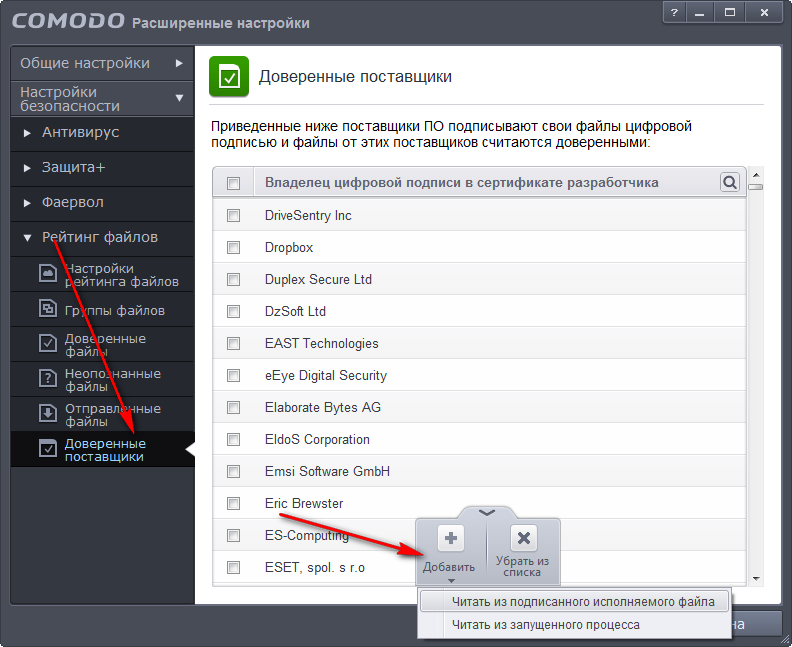Open Unrecognized files (Неопознанные файлы) icon

point(48,378)
